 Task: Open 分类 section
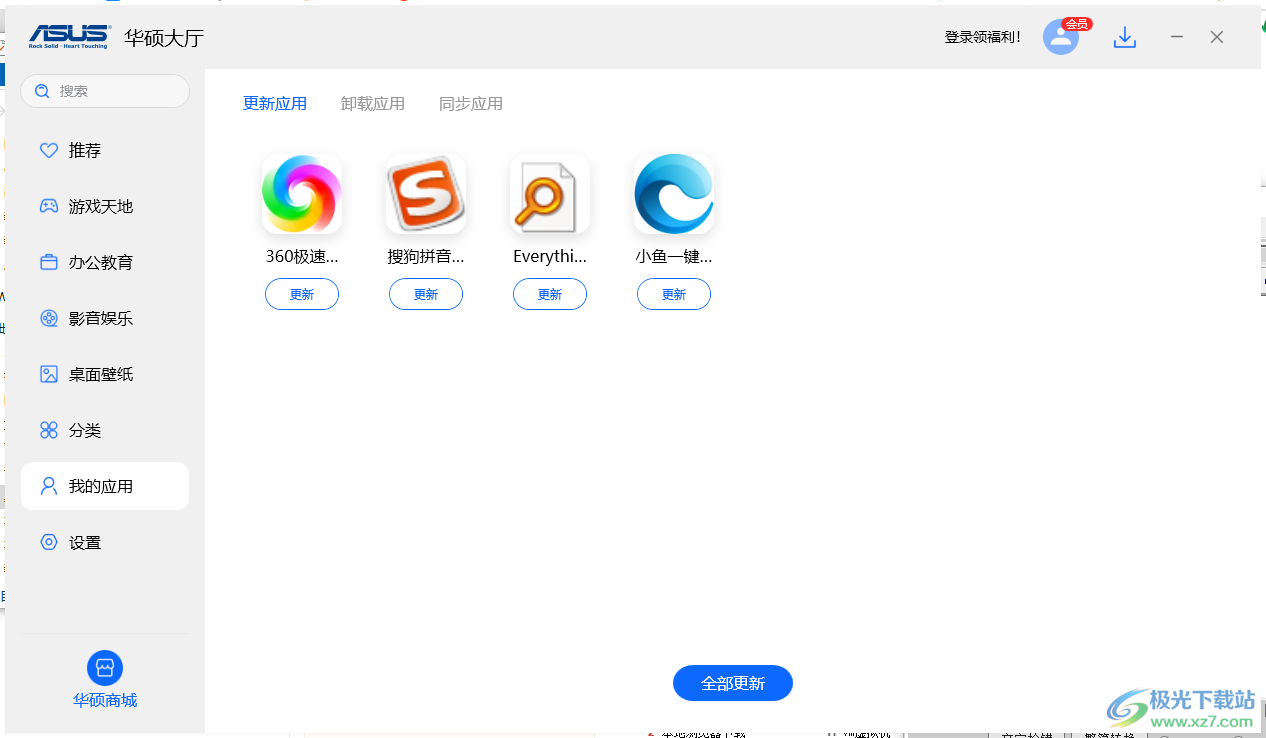105,430
